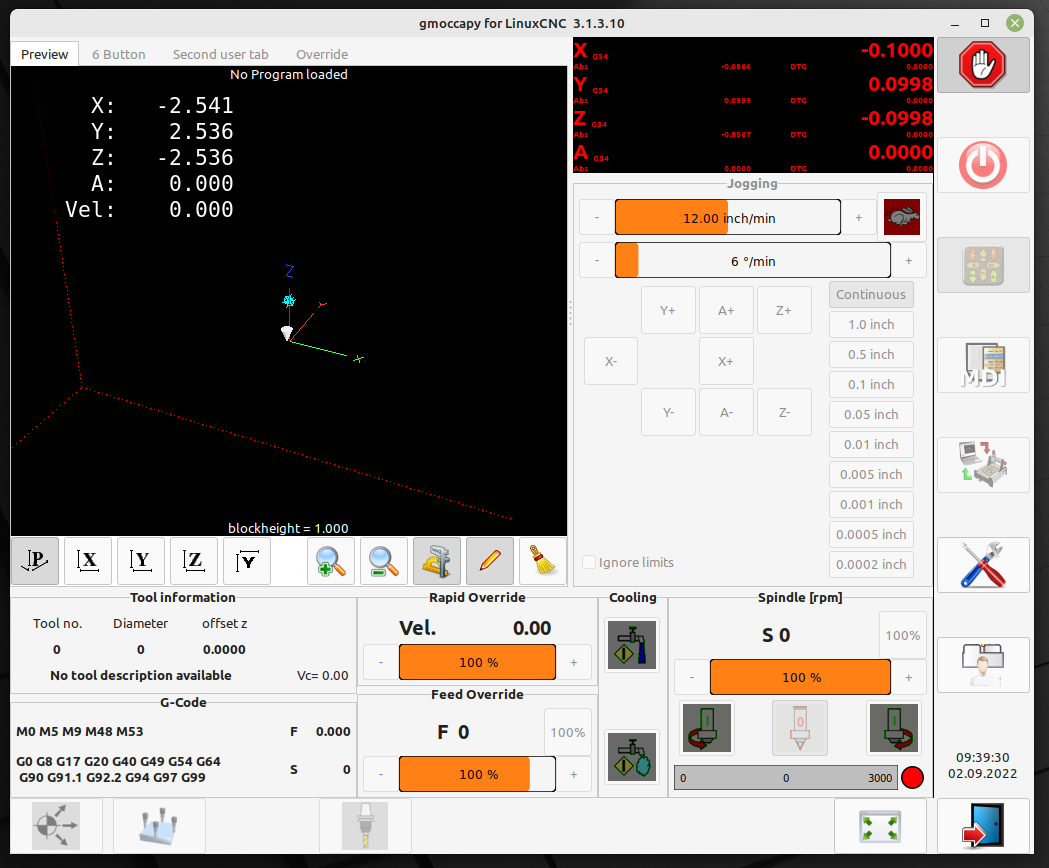Jog axis with Z- button

(784, 413)
